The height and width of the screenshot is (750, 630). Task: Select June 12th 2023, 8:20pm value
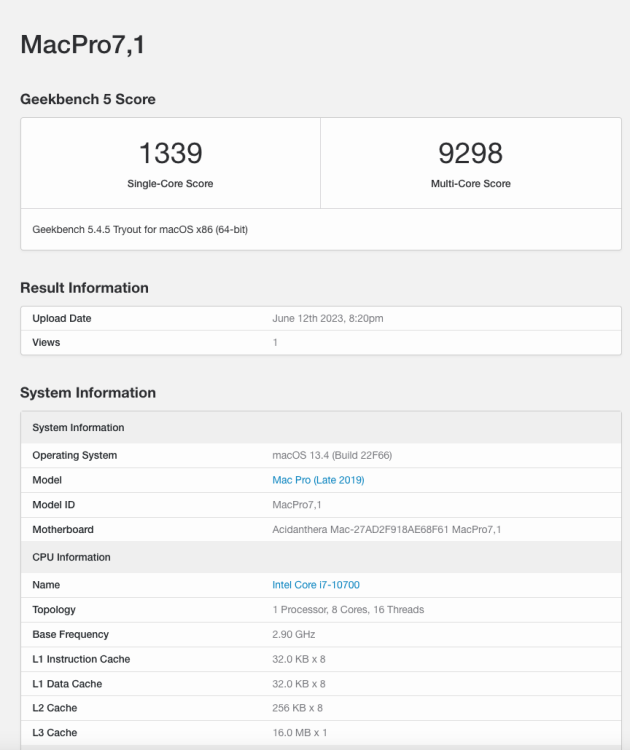tap(328, 319)
